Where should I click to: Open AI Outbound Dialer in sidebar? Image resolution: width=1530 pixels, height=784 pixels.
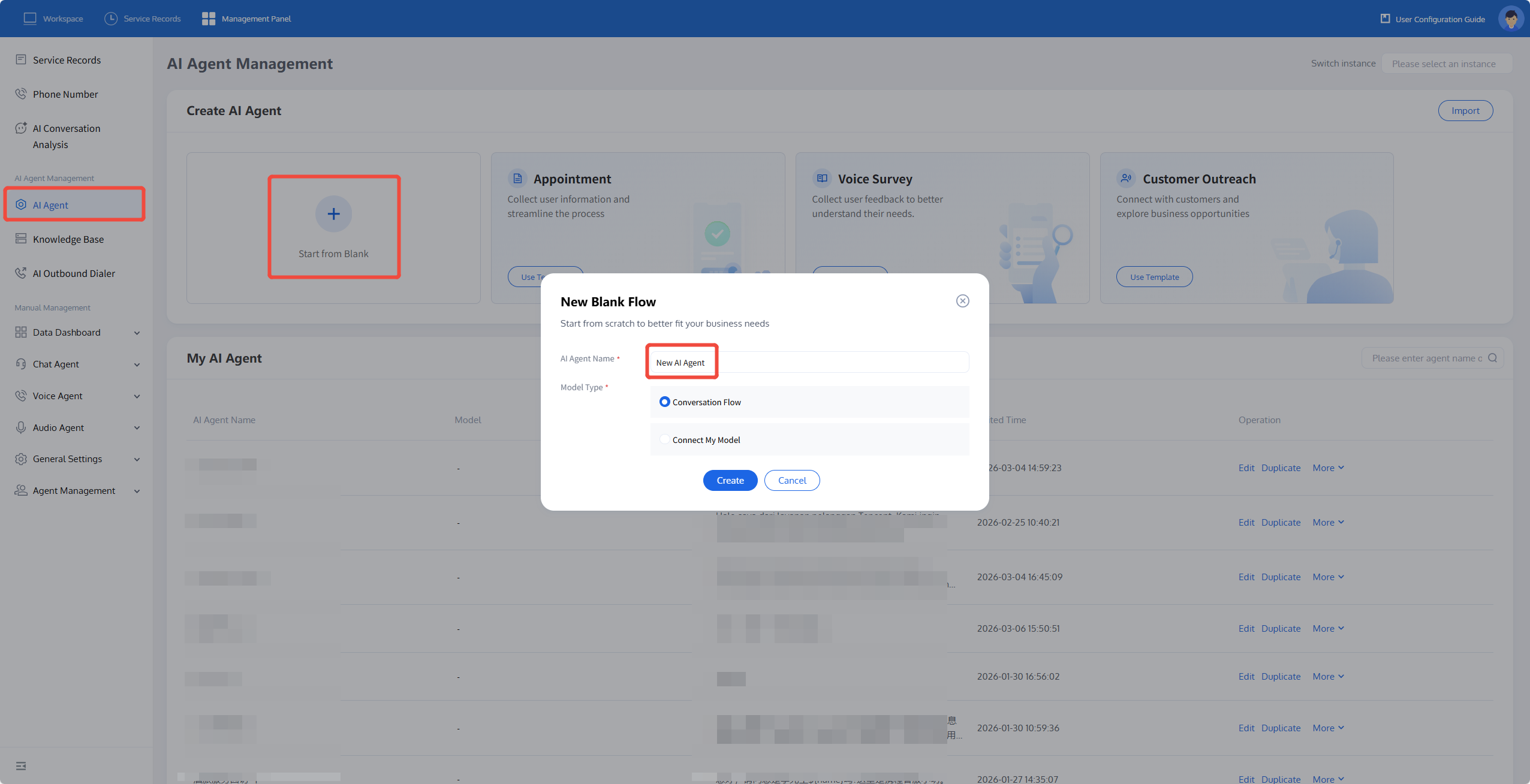coord(74,273)
